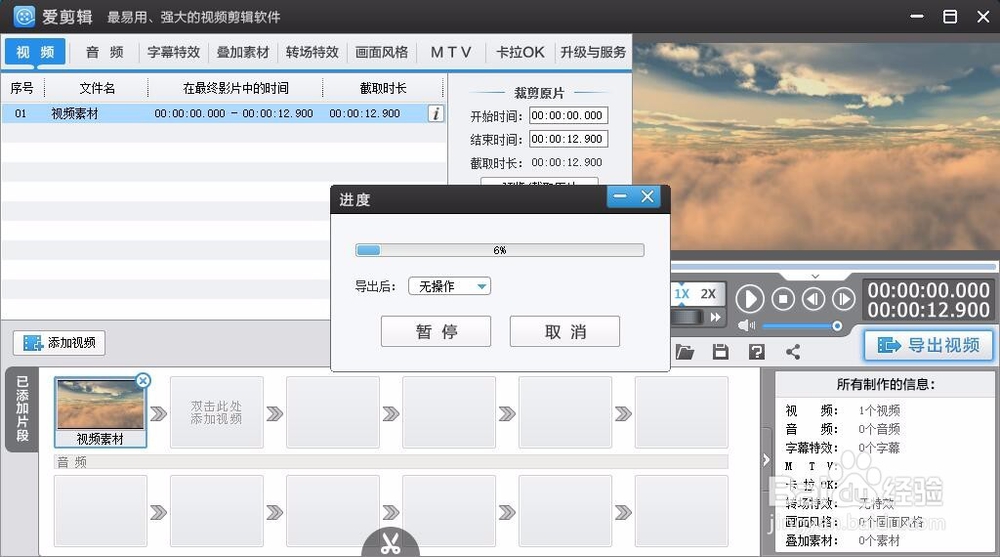Switch to the 音频 tab
The height and width of the screenshot is (557, 1000).
point(104,52)
